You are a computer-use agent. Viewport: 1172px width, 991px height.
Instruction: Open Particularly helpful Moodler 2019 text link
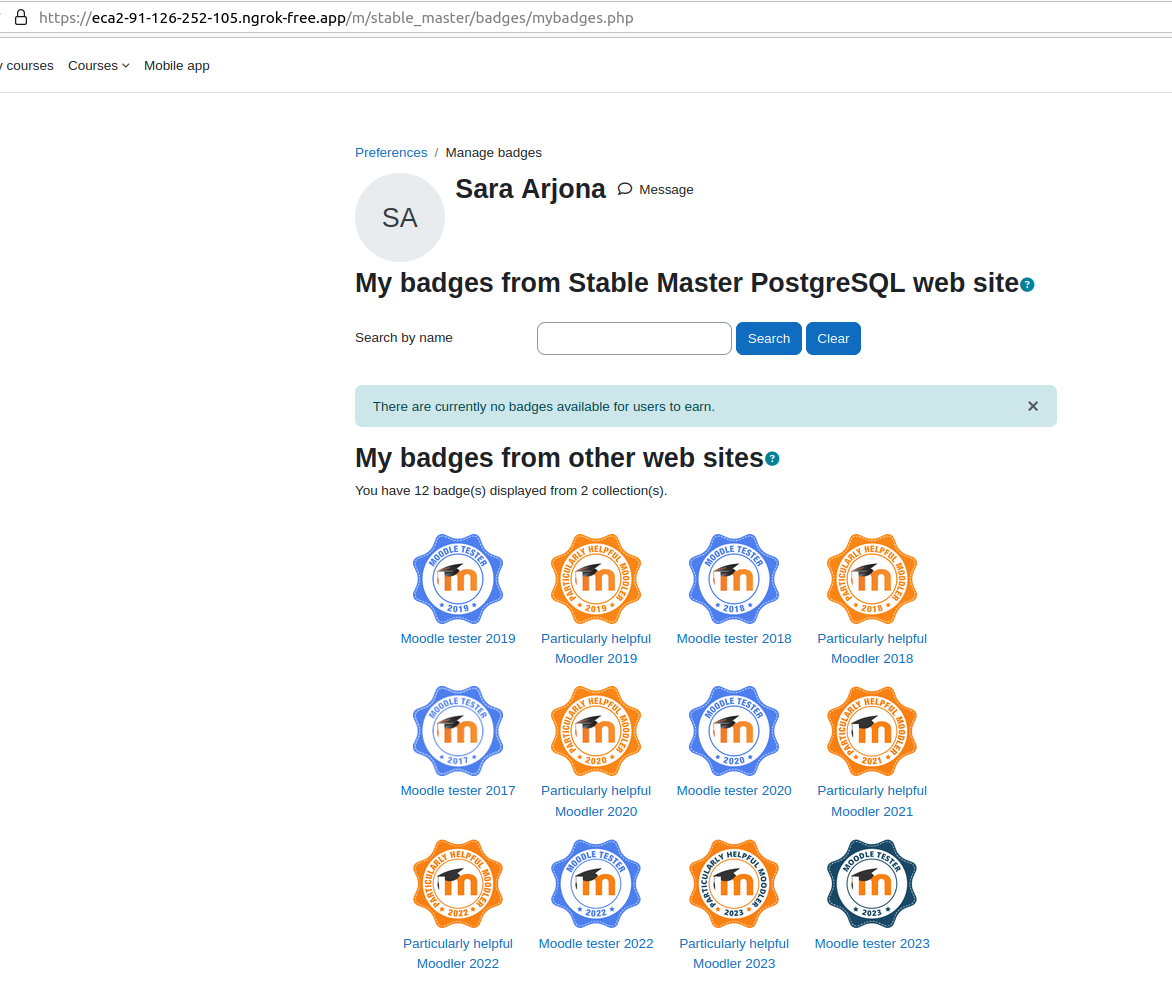click(x=596, y=649)
